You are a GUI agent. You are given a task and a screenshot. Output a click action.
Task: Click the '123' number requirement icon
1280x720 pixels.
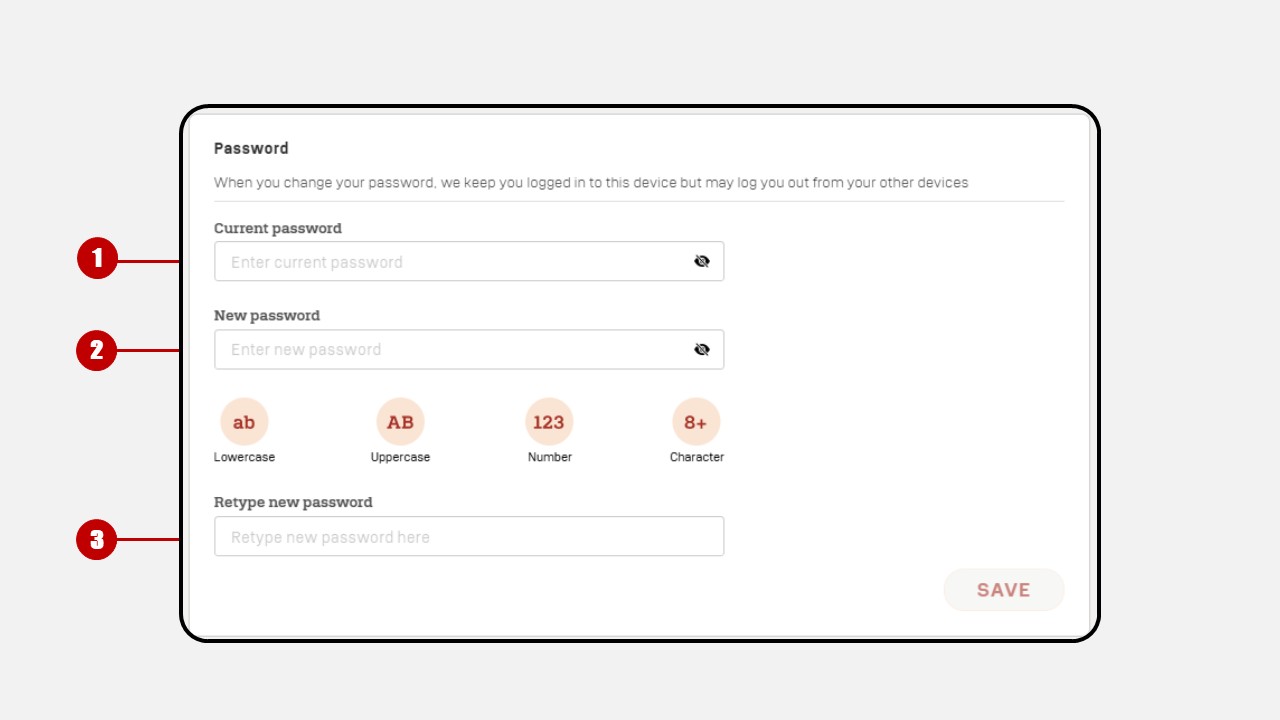click(x=549, y=422)
